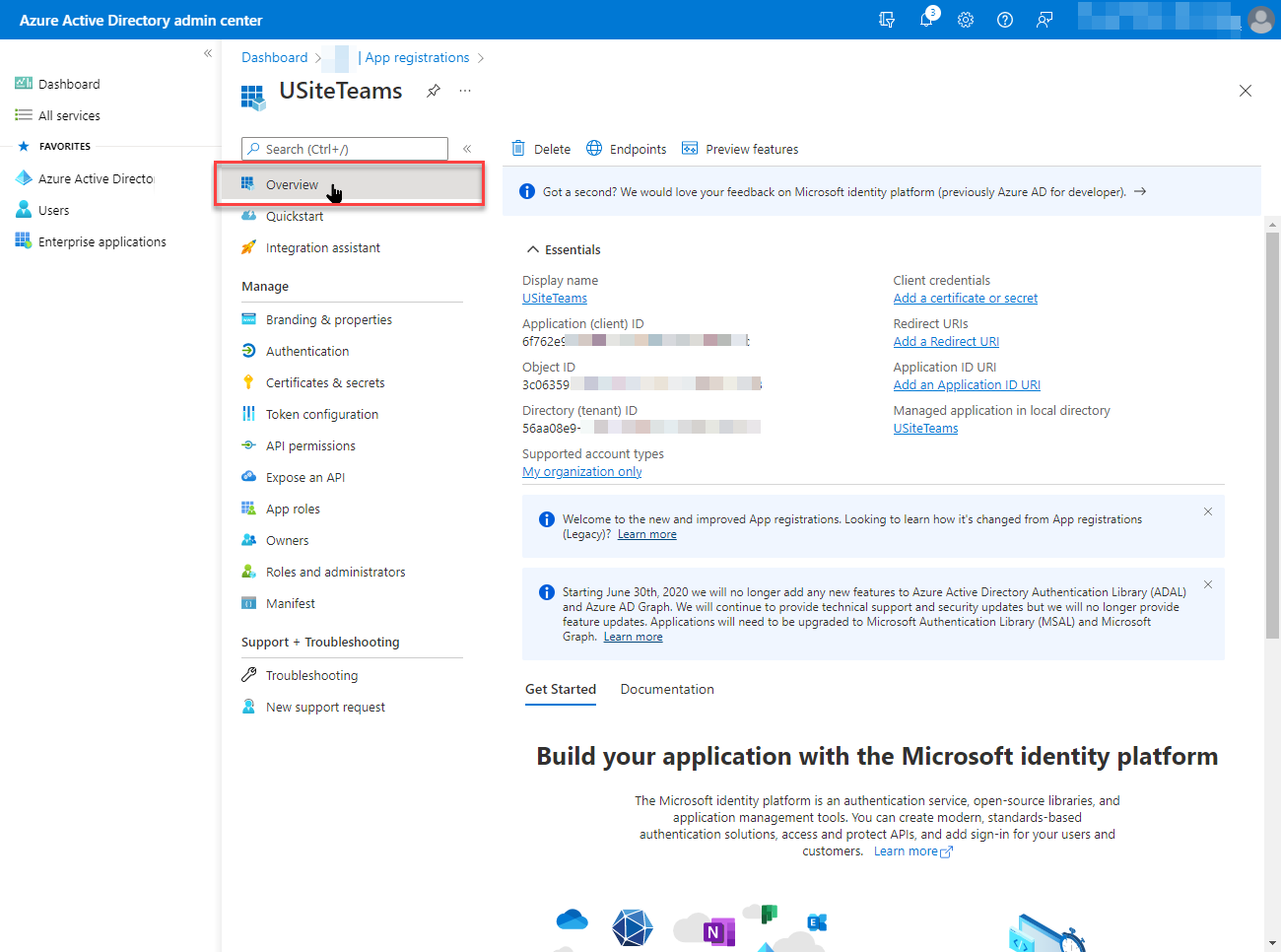Collapse the left navigation sidebar
Viewport: 1281px width, 952px height.
(x=208, y=53)
